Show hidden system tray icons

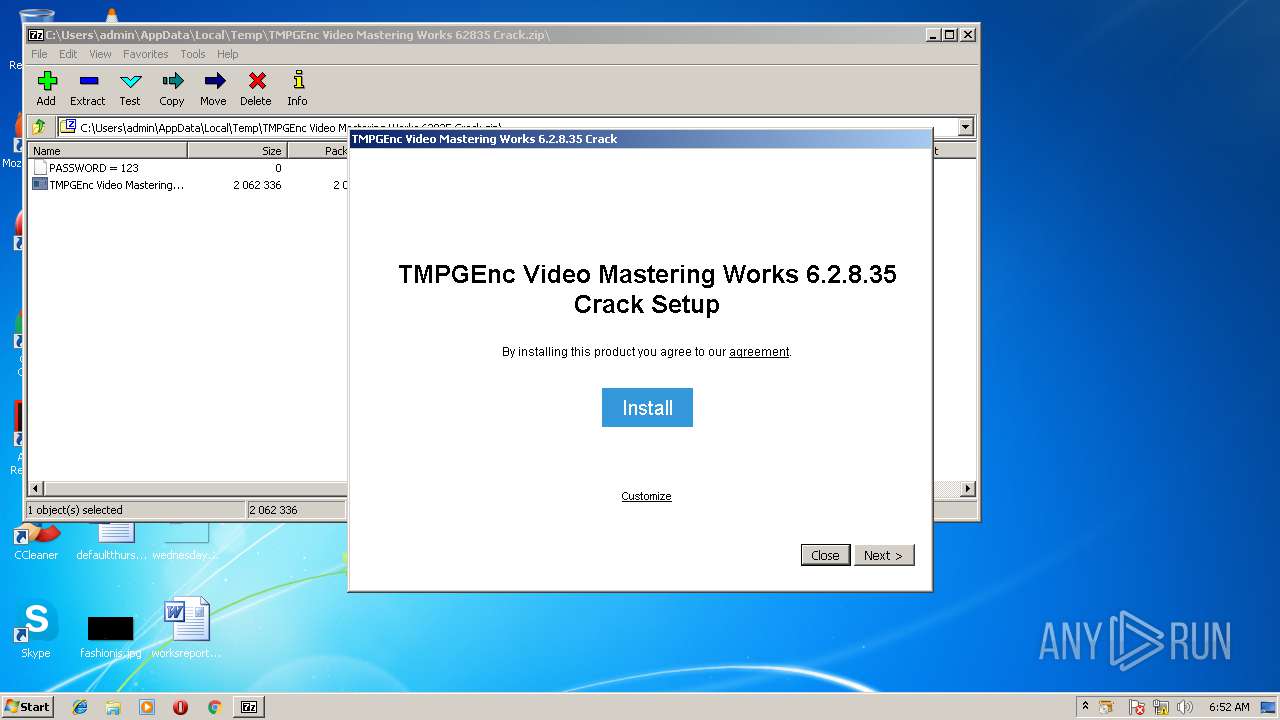pyautogui.click(x=1085, y=707)
